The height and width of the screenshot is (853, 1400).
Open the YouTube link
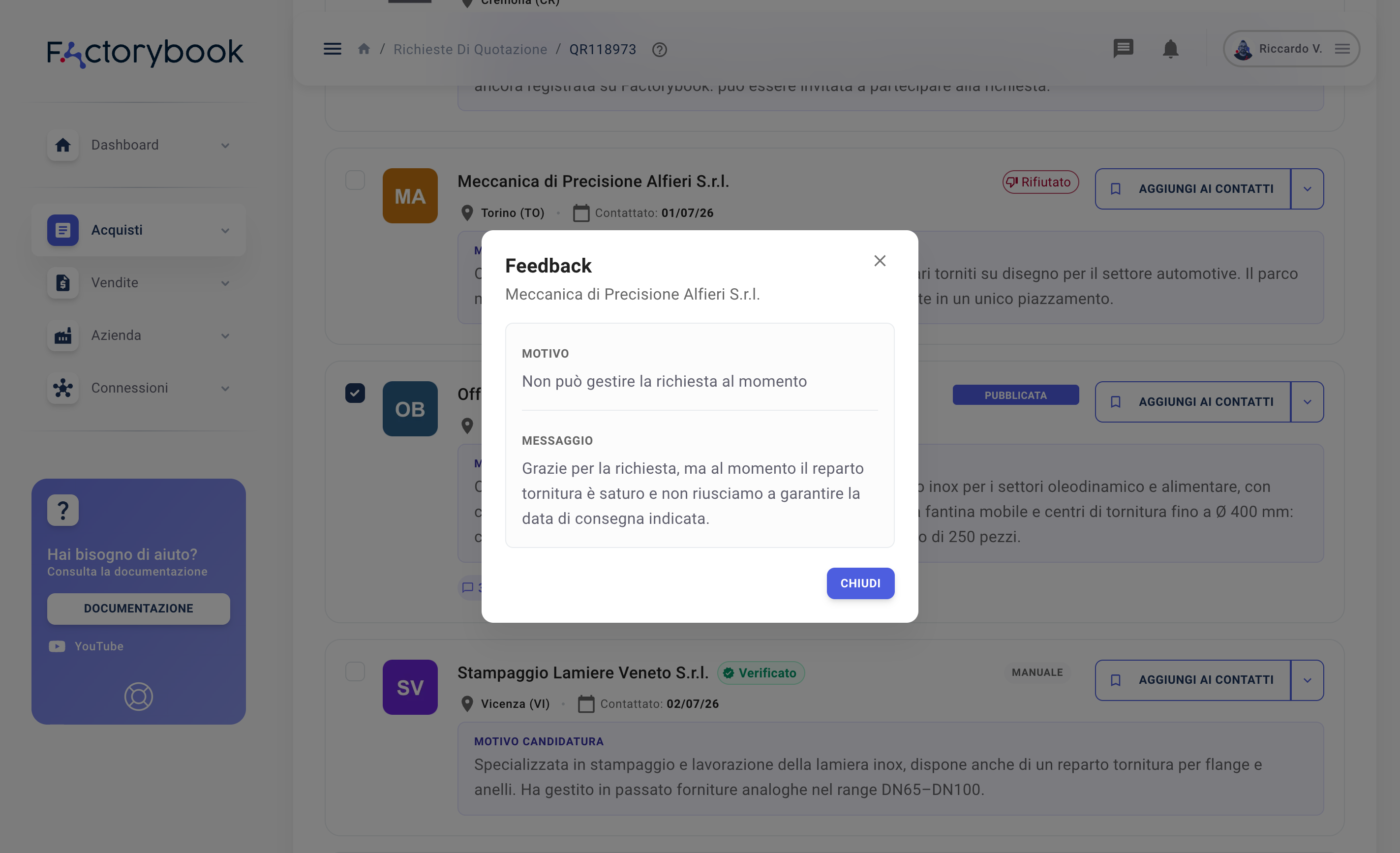coord(86,646)
